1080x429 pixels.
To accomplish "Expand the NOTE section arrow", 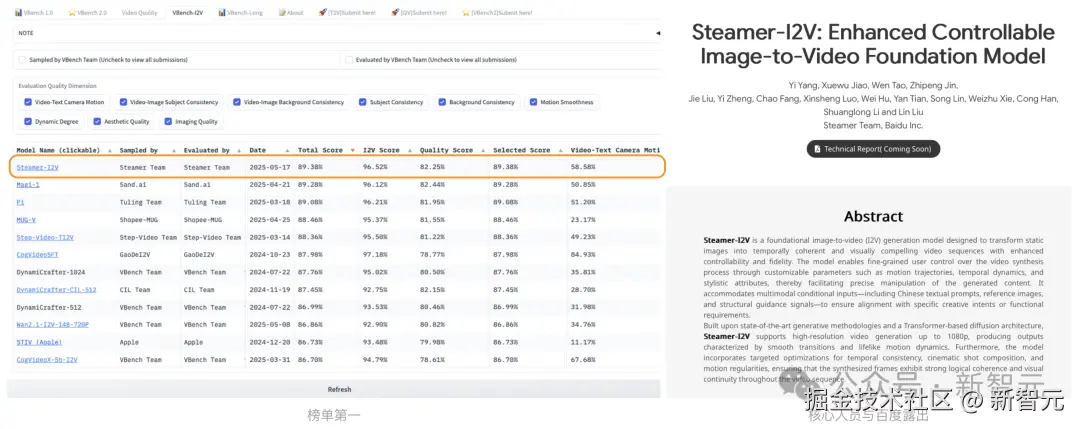I will tap(657, 33).
